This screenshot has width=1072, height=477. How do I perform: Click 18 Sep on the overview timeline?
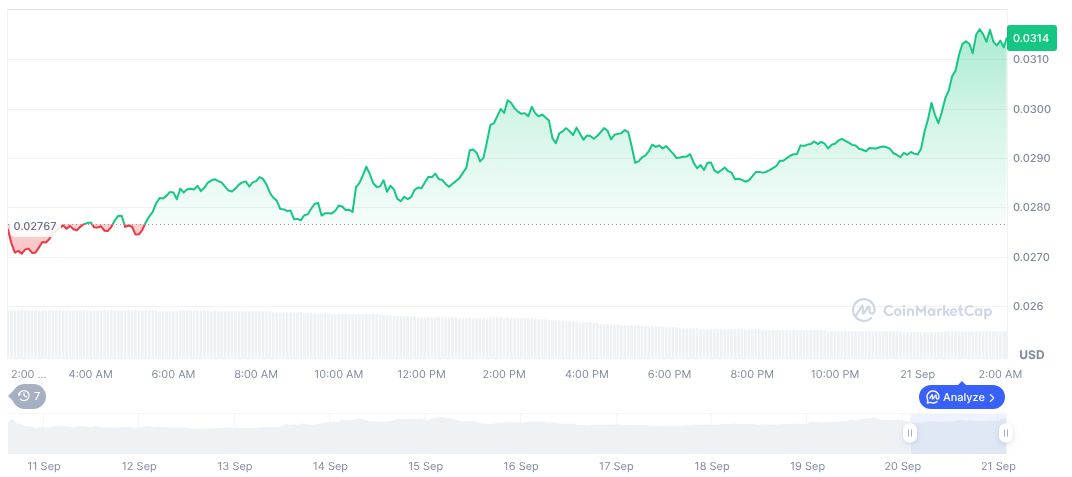[x=712, y=466]
